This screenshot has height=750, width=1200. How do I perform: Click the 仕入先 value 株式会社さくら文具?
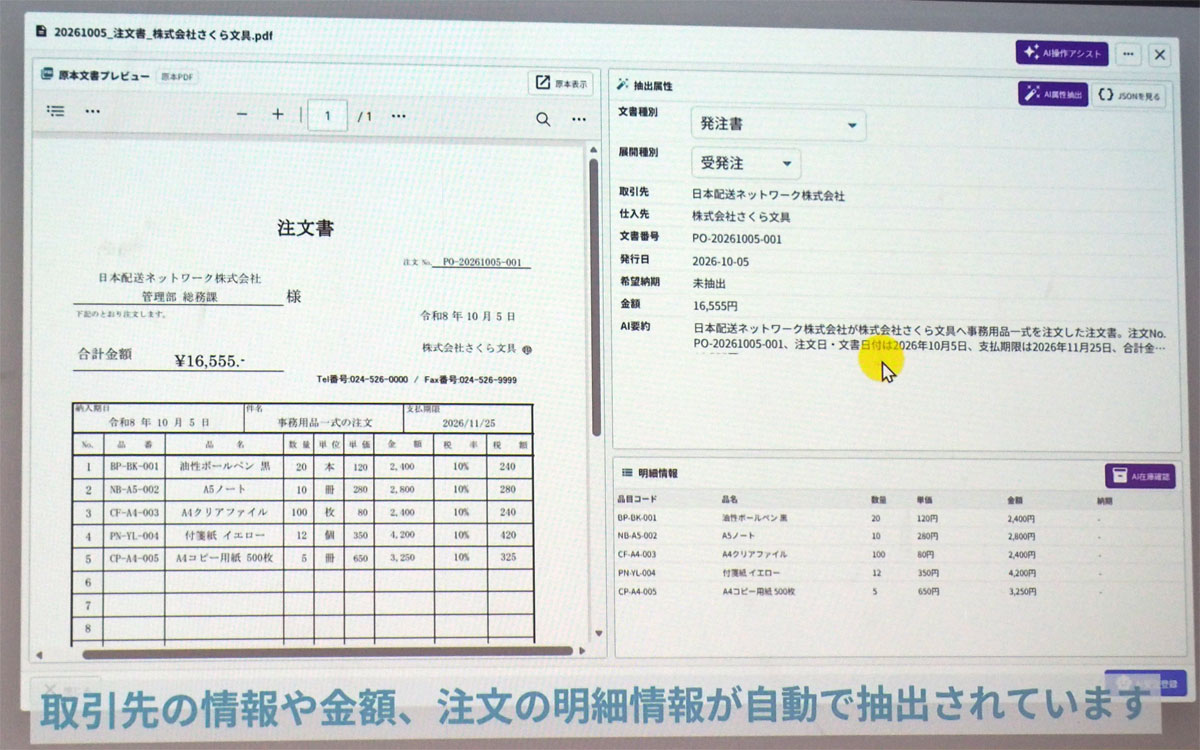(x=741, y=217)
